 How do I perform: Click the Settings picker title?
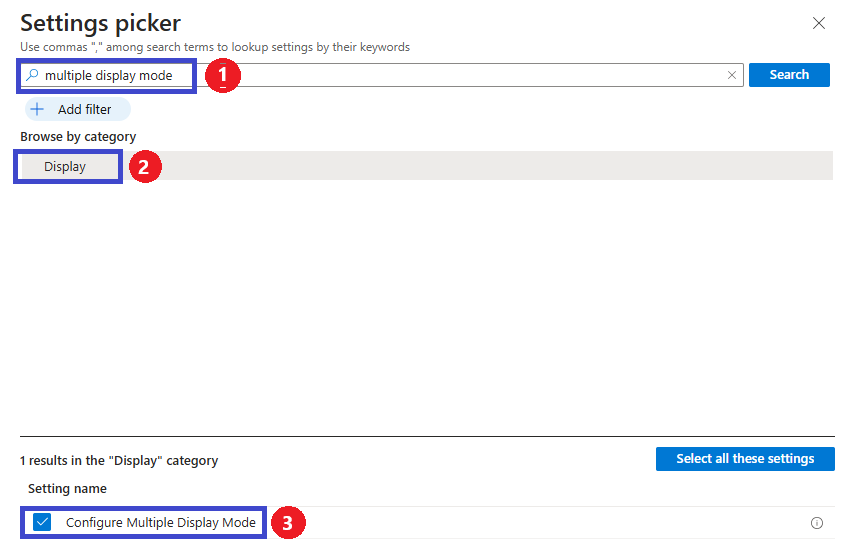coord(101,23)
